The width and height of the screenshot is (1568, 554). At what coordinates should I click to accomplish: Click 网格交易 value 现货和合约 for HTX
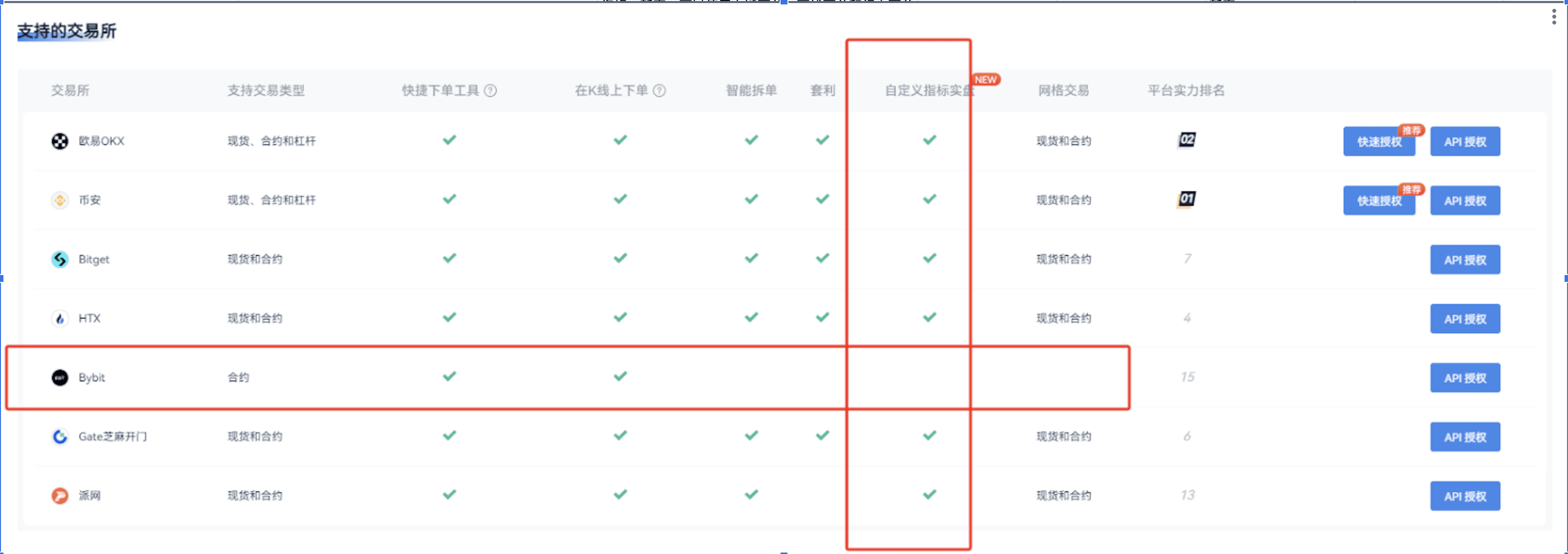tap(1064, 318)
